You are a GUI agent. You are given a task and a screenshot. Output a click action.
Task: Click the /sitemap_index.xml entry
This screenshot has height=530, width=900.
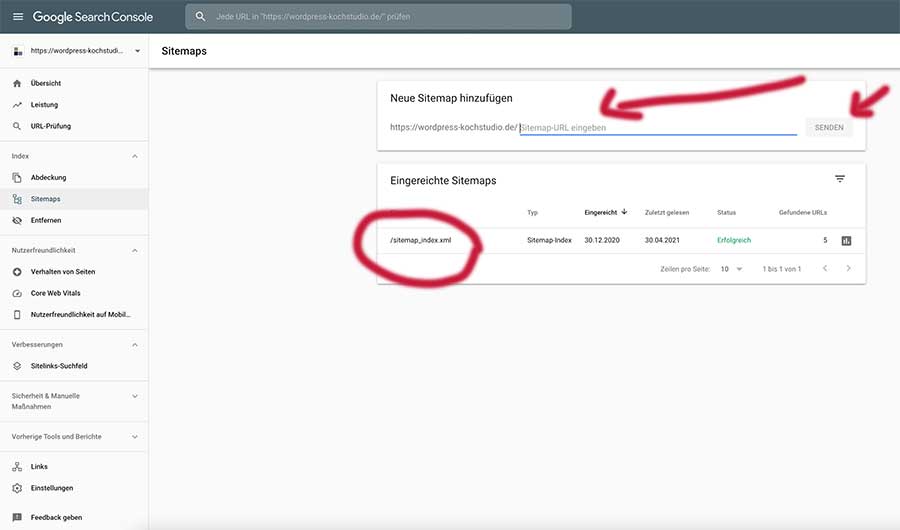tap(420, 241)
